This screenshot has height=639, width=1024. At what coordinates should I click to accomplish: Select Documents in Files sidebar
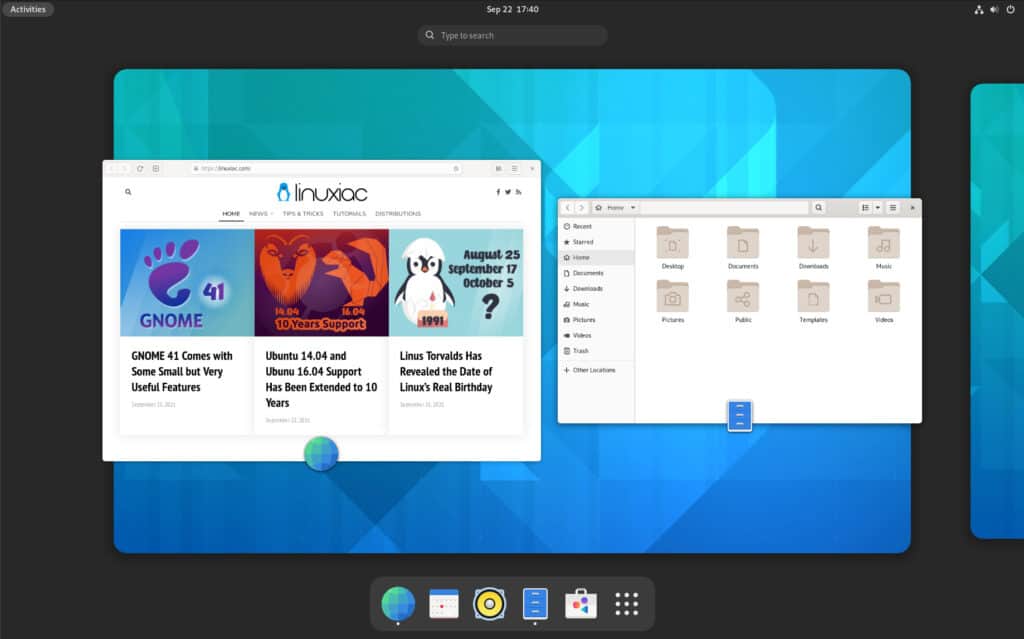point(596,273)
